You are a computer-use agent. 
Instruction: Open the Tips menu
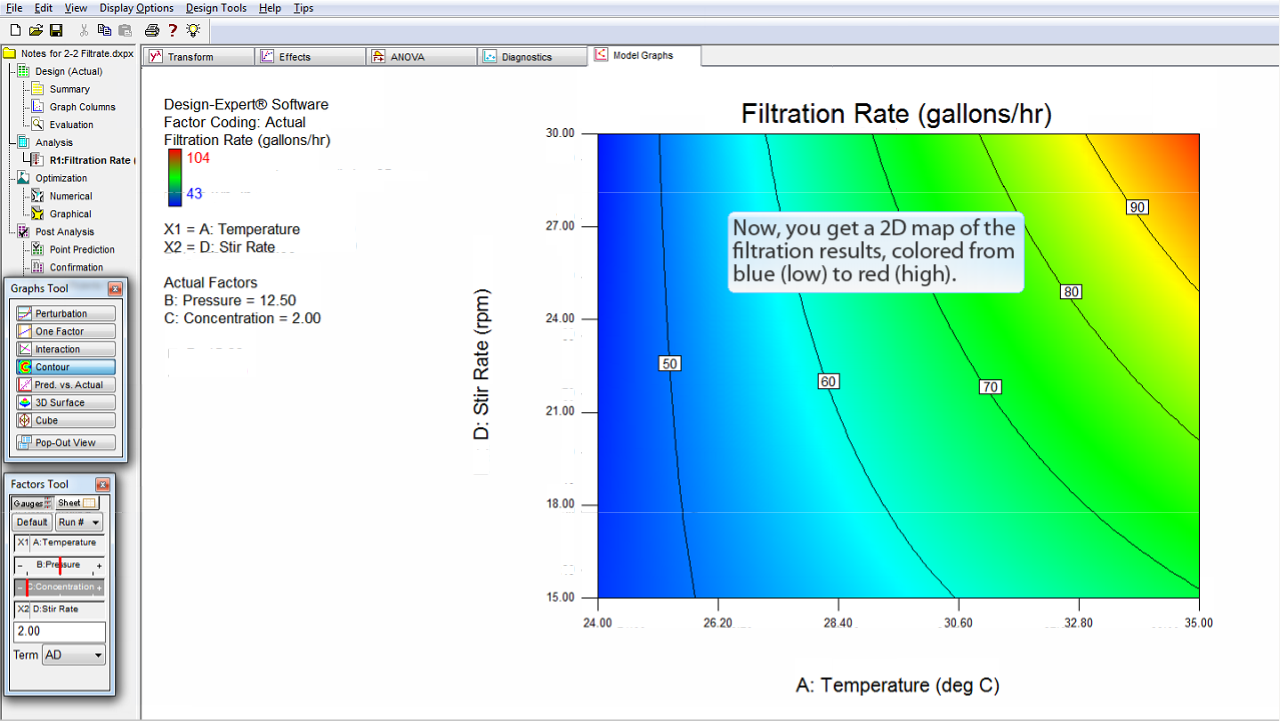pos(303,8)
